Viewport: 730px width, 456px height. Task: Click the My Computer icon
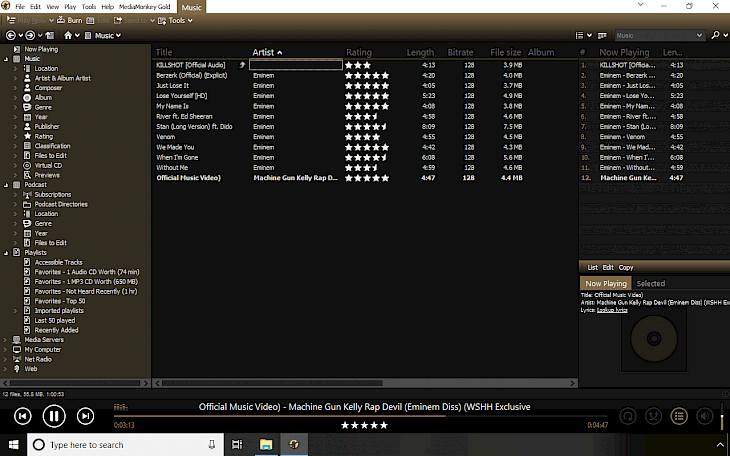coord(17,349)
